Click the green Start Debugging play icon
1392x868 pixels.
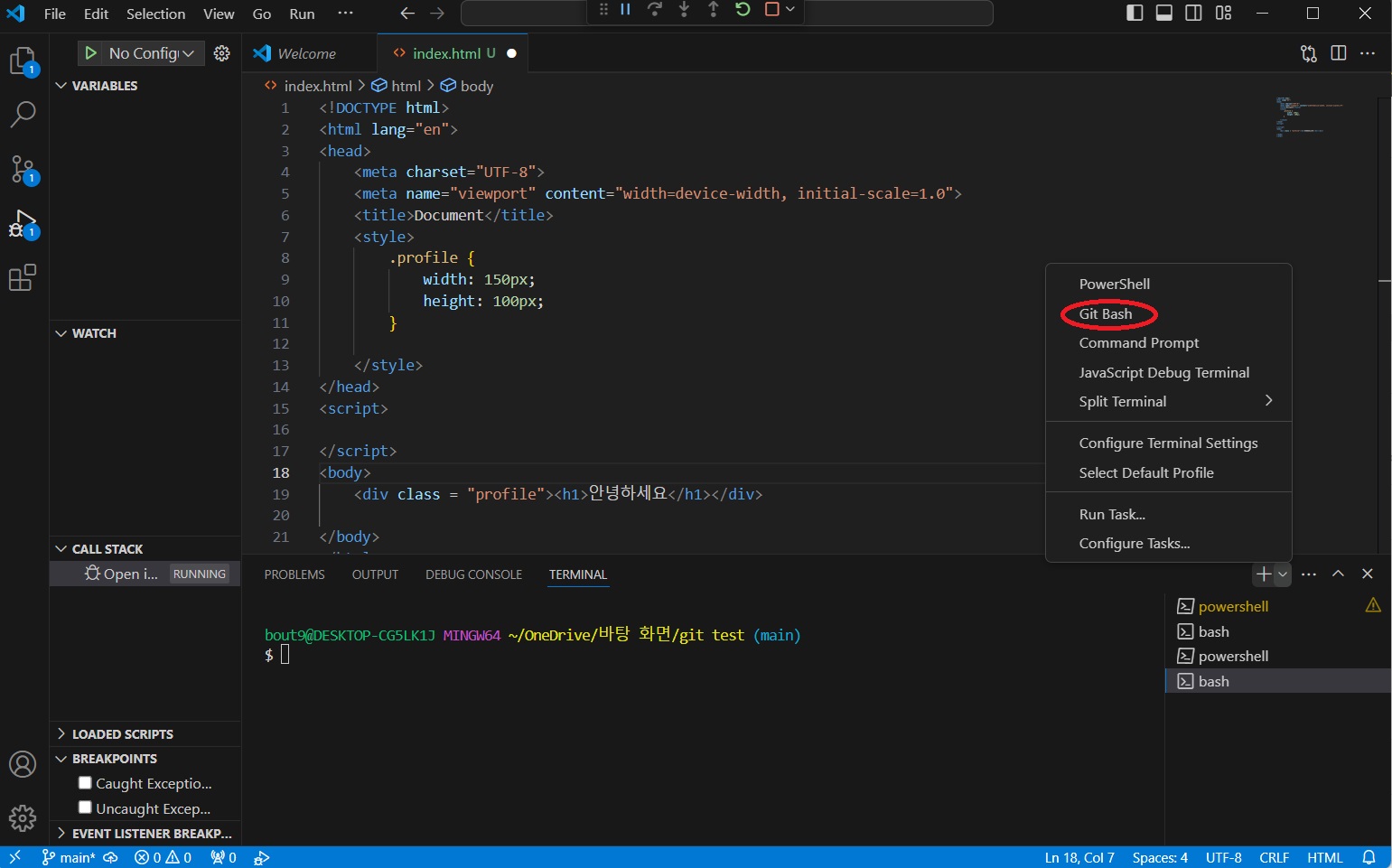tap(90, 53)
